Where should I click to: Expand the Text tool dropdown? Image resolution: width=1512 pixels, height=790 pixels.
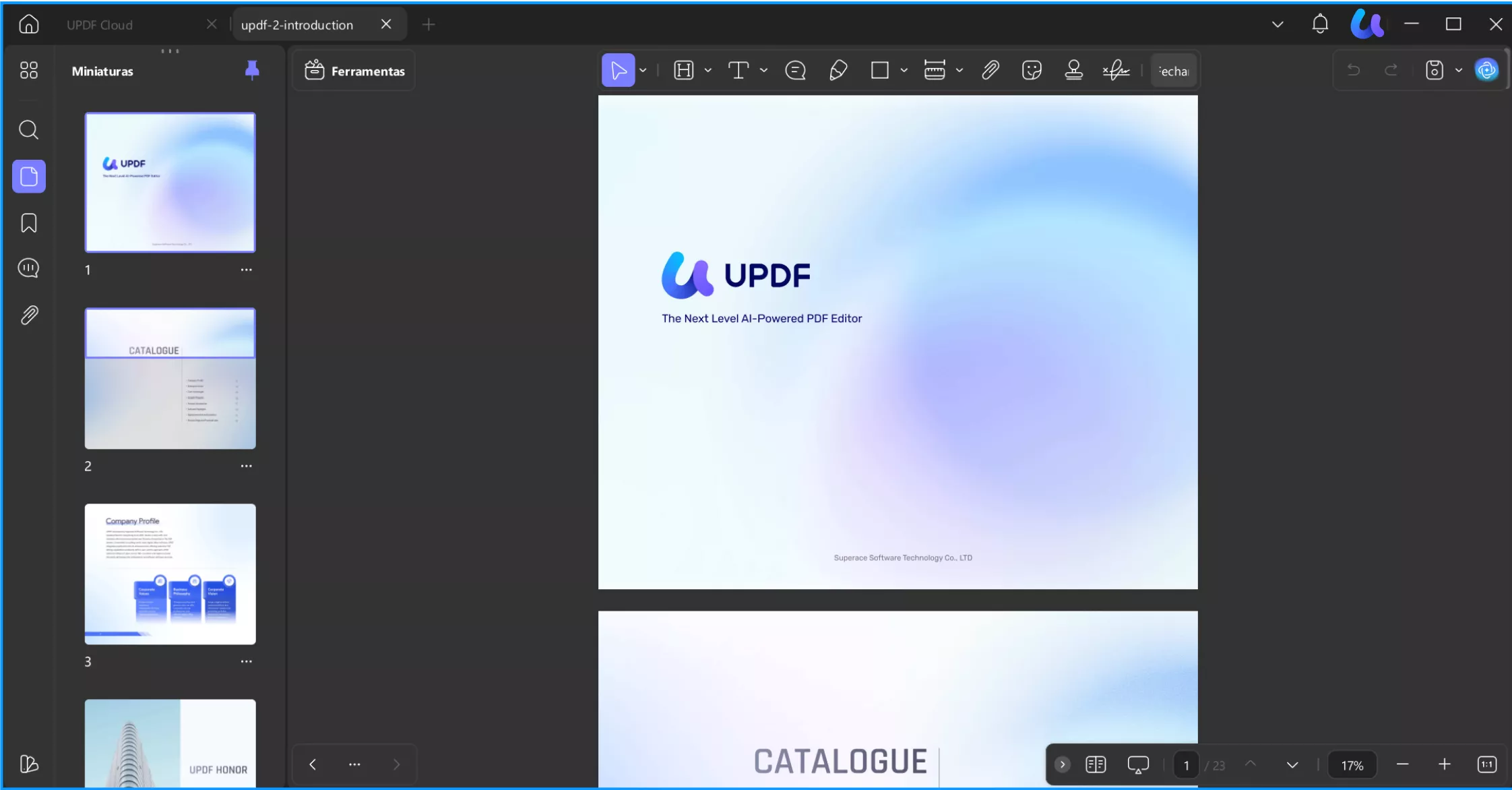763,69
